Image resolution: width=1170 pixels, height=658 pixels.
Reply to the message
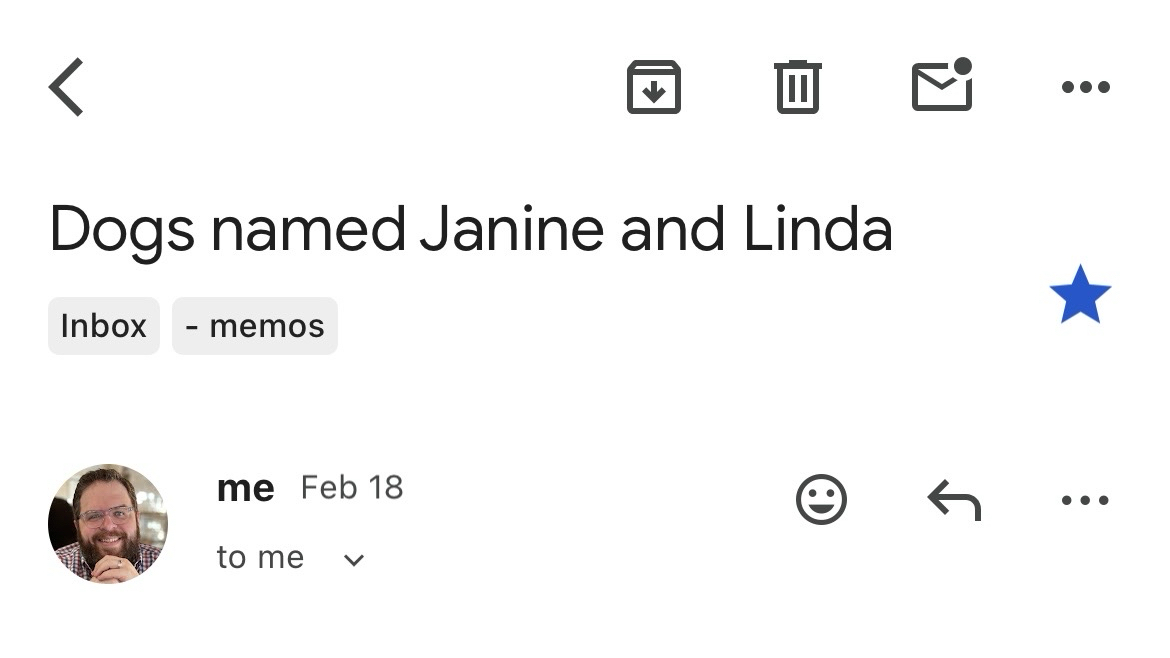click(x=954, y=499)
